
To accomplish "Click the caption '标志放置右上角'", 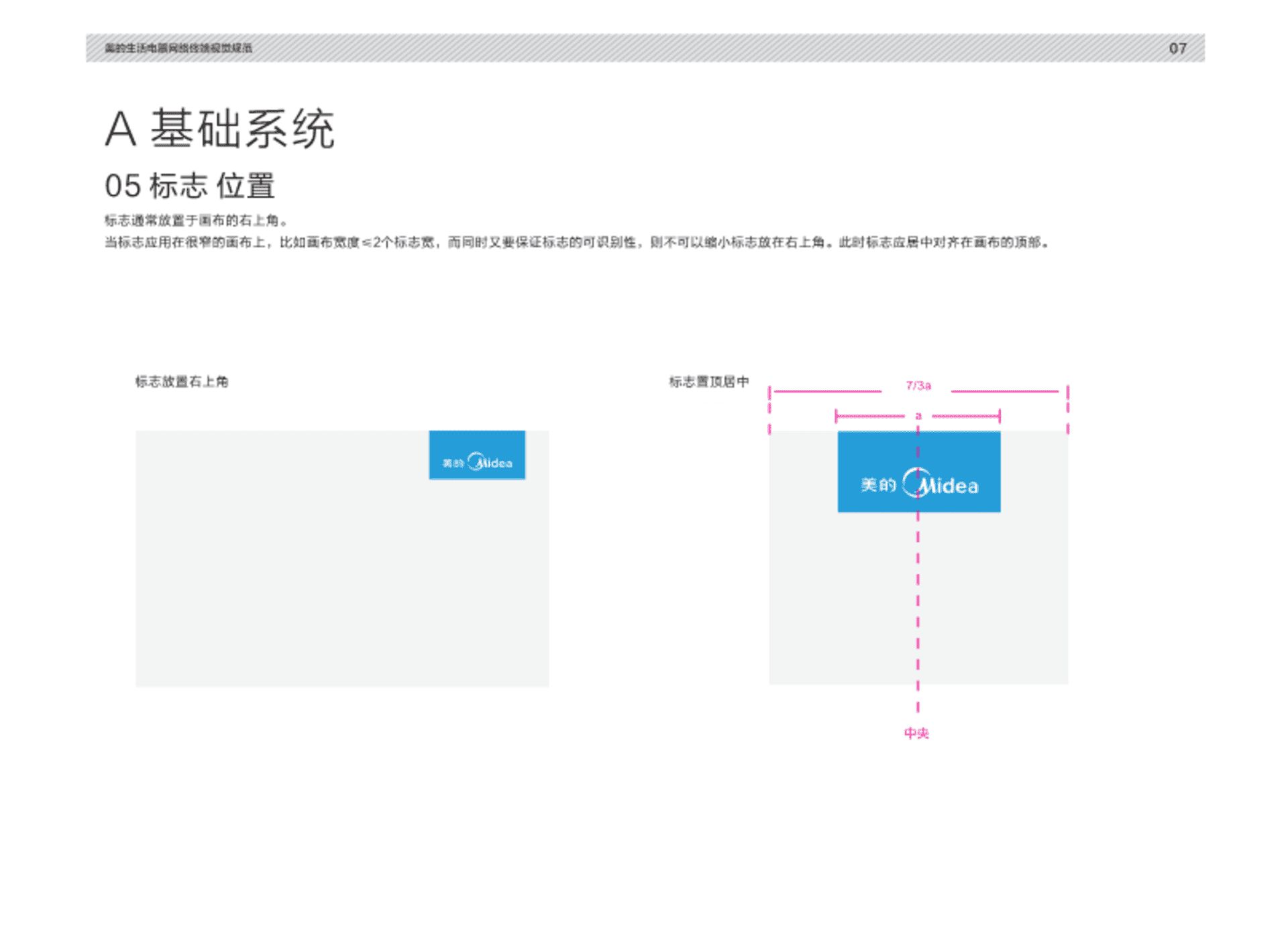I will [x=182, y=382].
